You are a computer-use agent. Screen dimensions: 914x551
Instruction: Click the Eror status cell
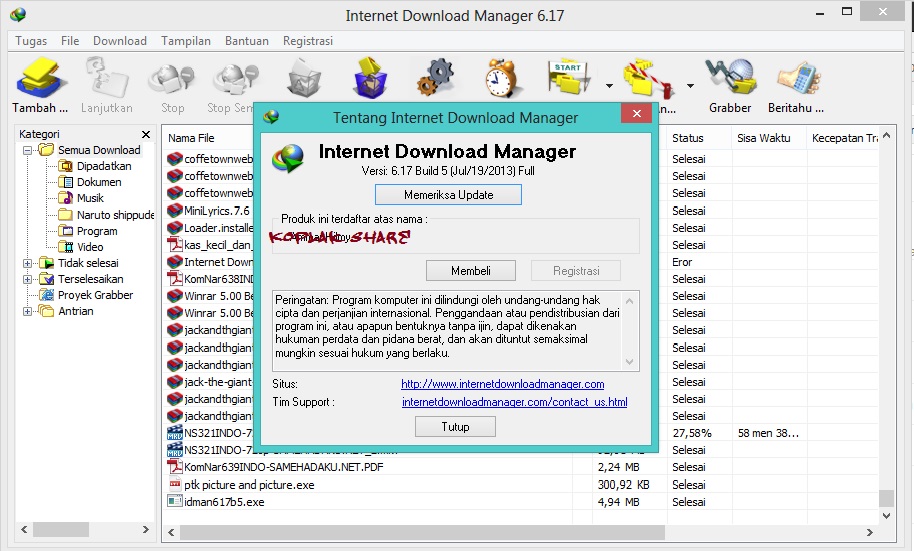click(682, 262)
